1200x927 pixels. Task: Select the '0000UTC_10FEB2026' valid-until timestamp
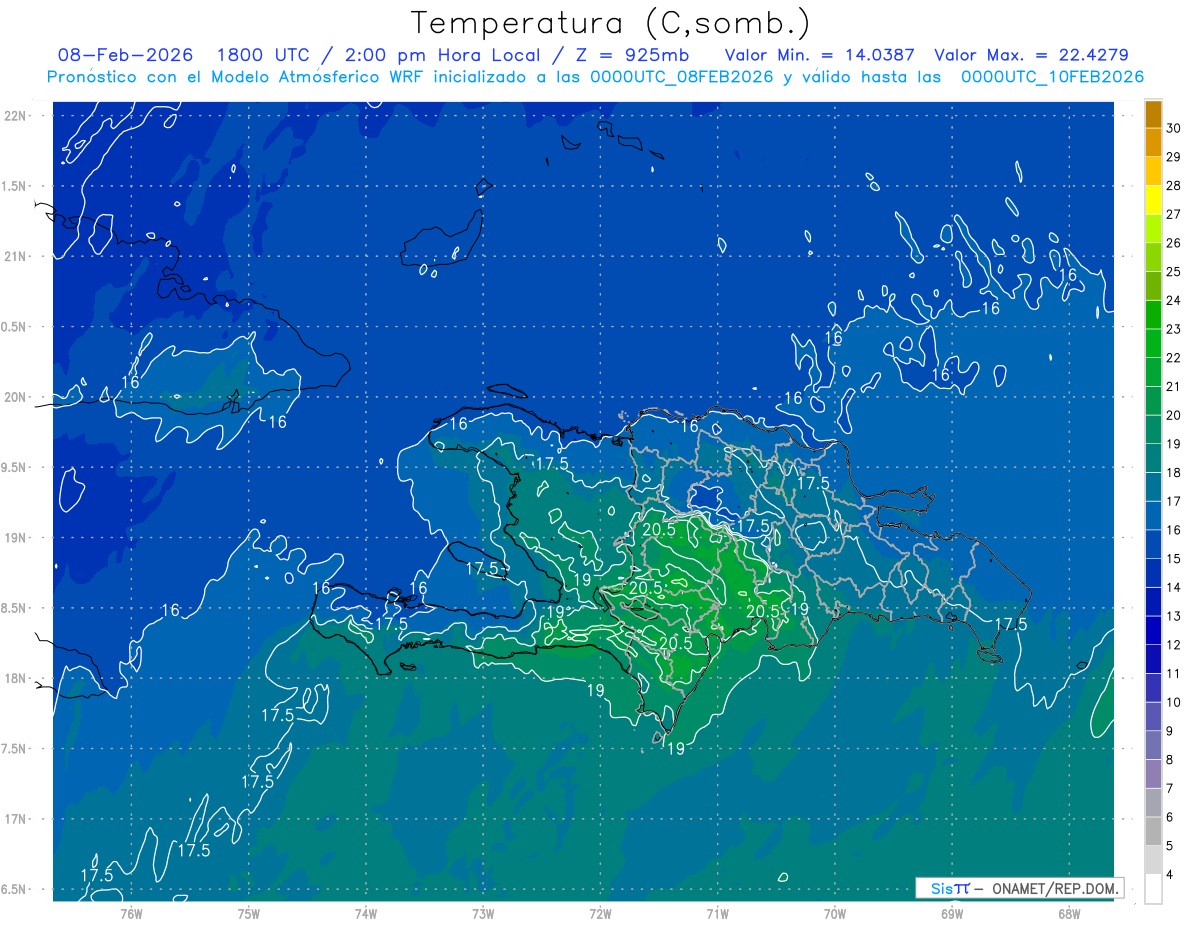click(1053, 77)
